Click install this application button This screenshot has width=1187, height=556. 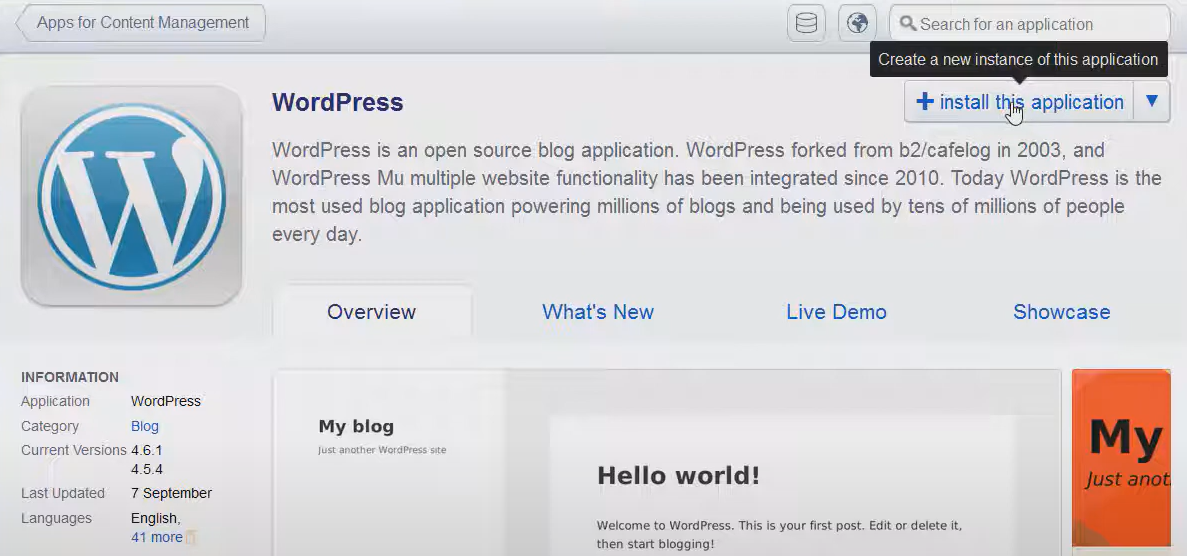[1019, 102]
